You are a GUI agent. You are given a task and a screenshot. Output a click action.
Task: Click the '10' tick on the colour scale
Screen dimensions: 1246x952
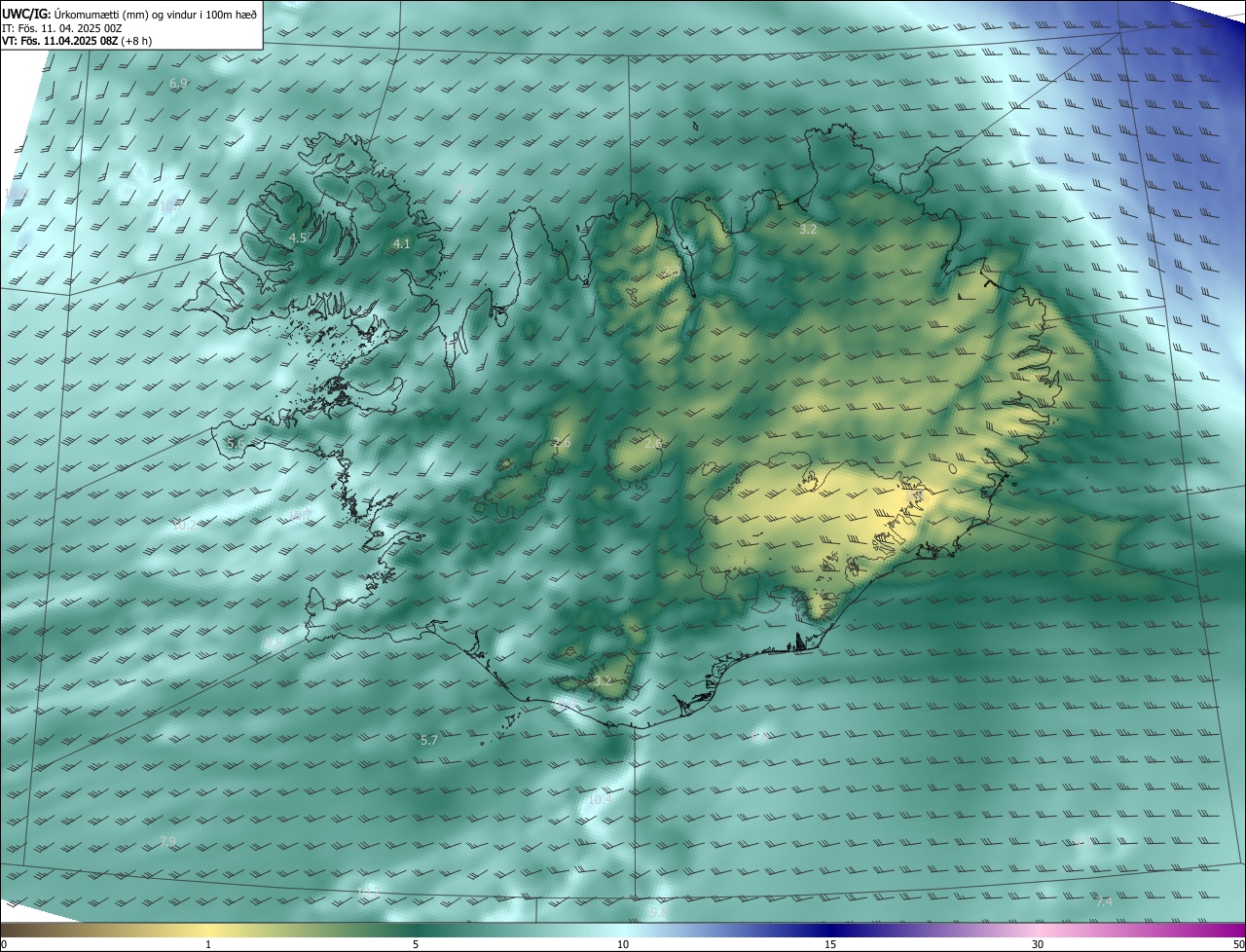click(623, 944)
